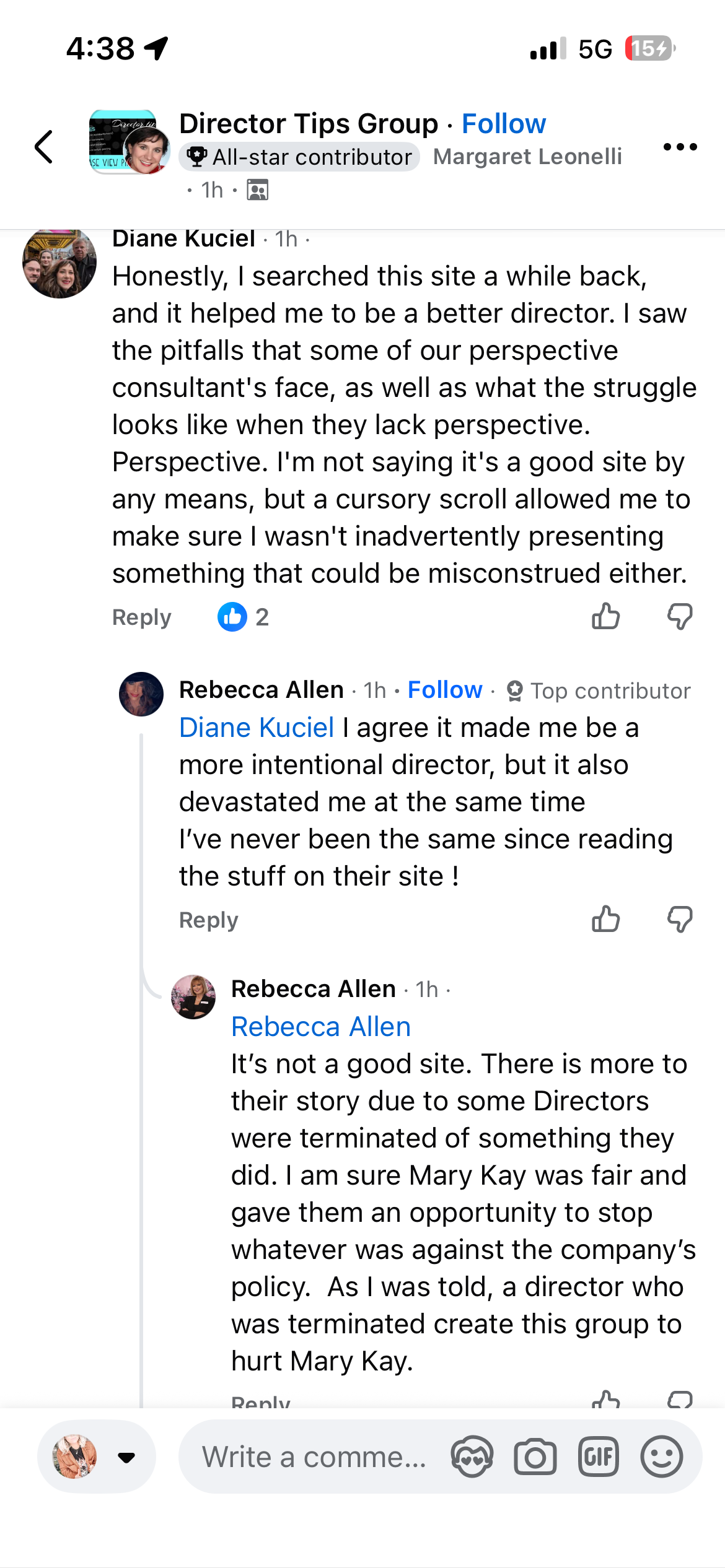Tap the camera icon to attach photo
Screen dimensions: 725x1568
(x=535, y=1457)
